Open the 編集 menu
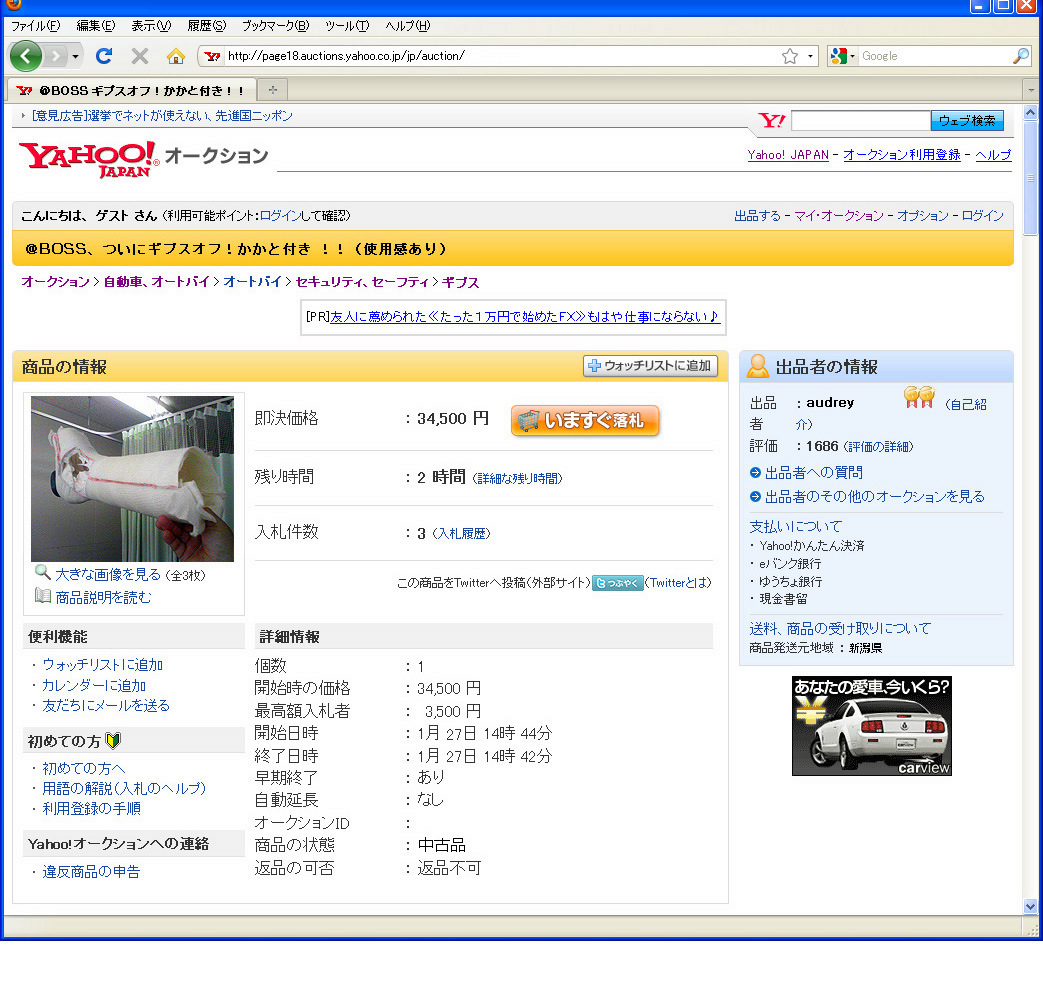1043x990 pixels. pyautogui.click(x=96, y=26)
